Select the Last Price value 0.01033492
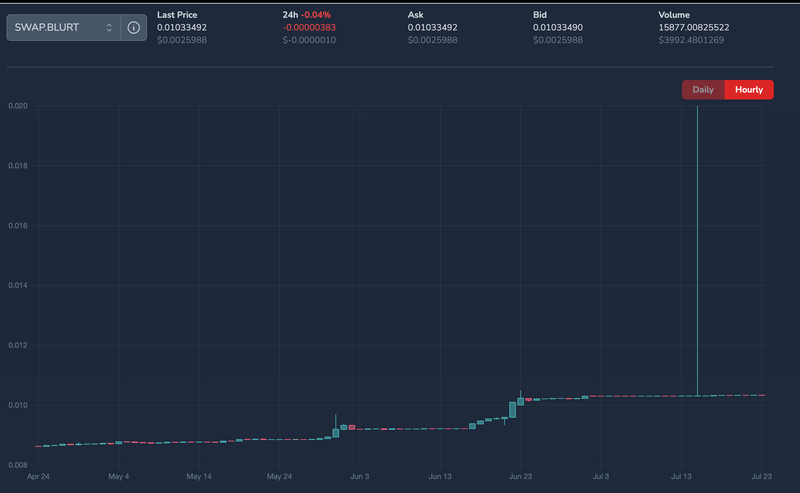This screenshot has width=800, height=493. (x=182, y=27)
